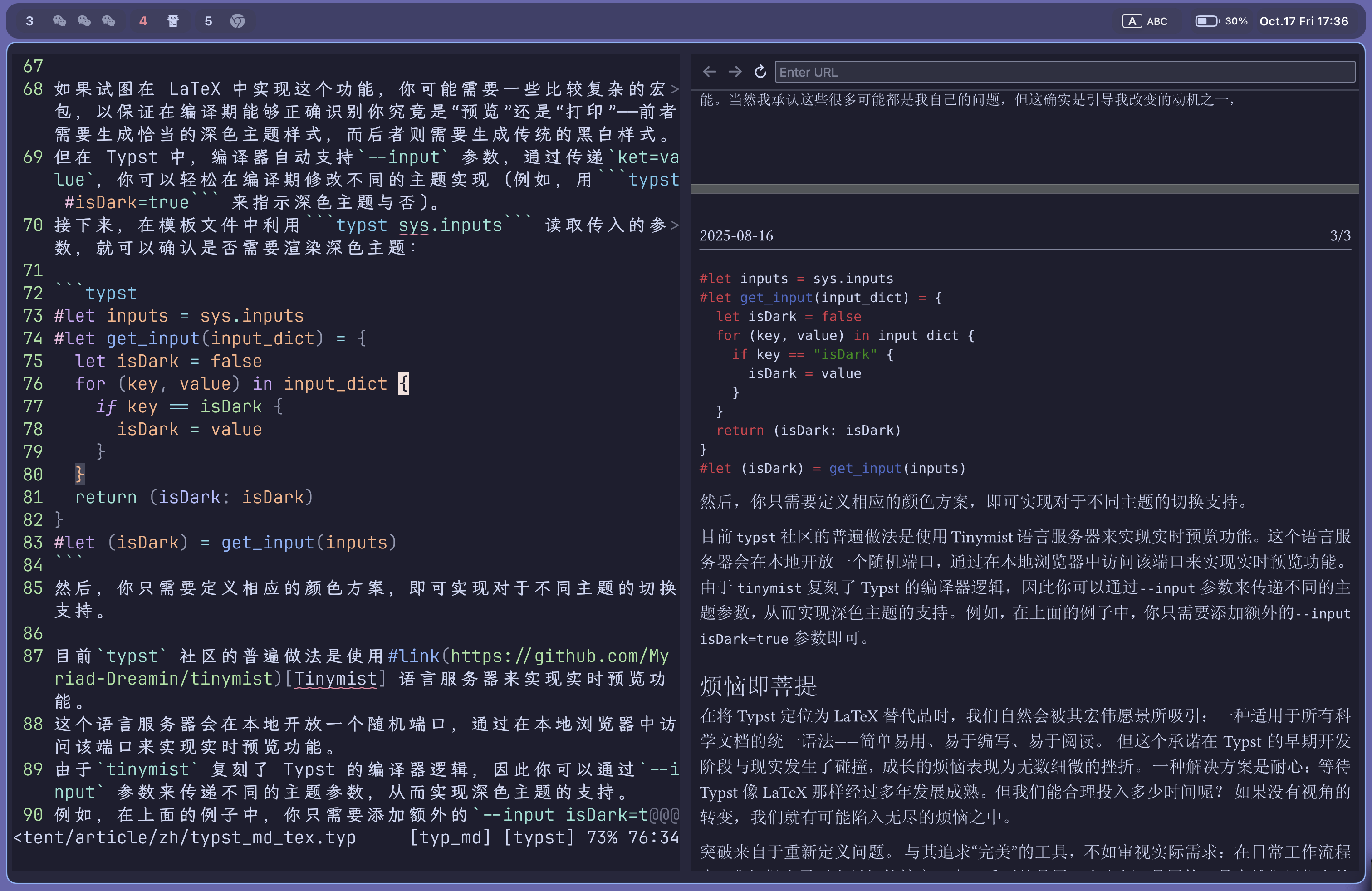Switch to workspace 5
Image resolution: width=1372 pixels, height=891 pixels.
pos(208,21)
